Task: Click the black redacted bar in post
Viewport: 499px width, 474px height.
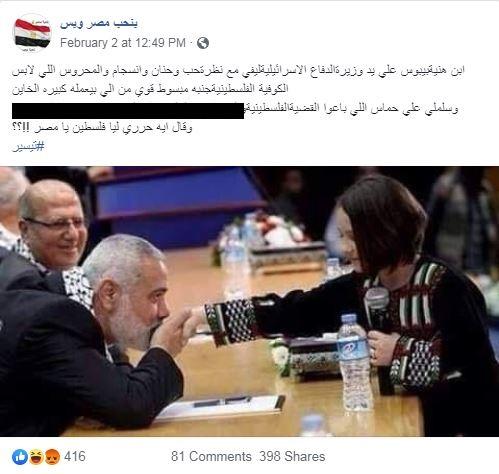Action: coord(128,111)
